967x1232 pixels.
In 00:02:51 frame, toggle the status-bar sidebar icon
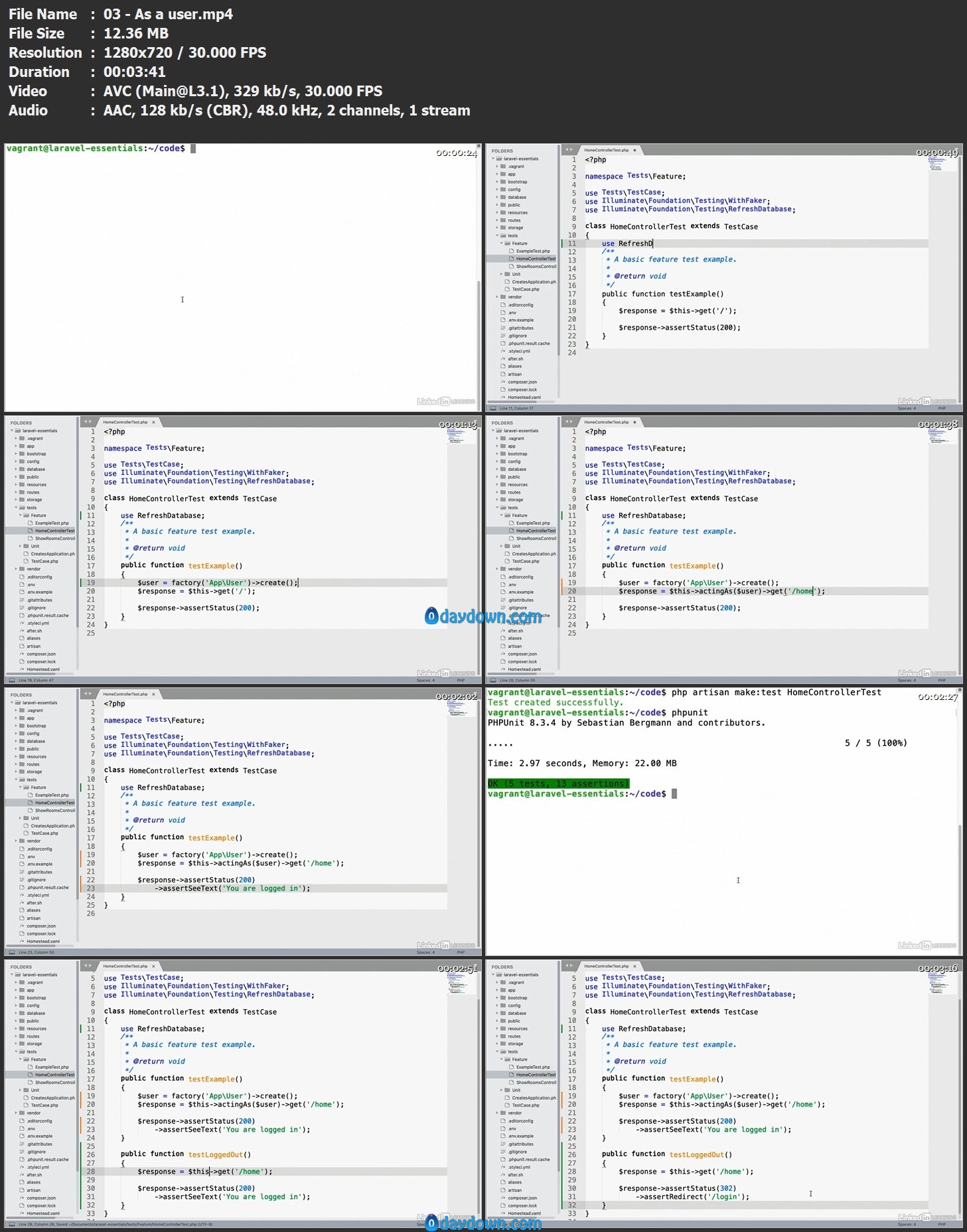(x=11, y=1224)
